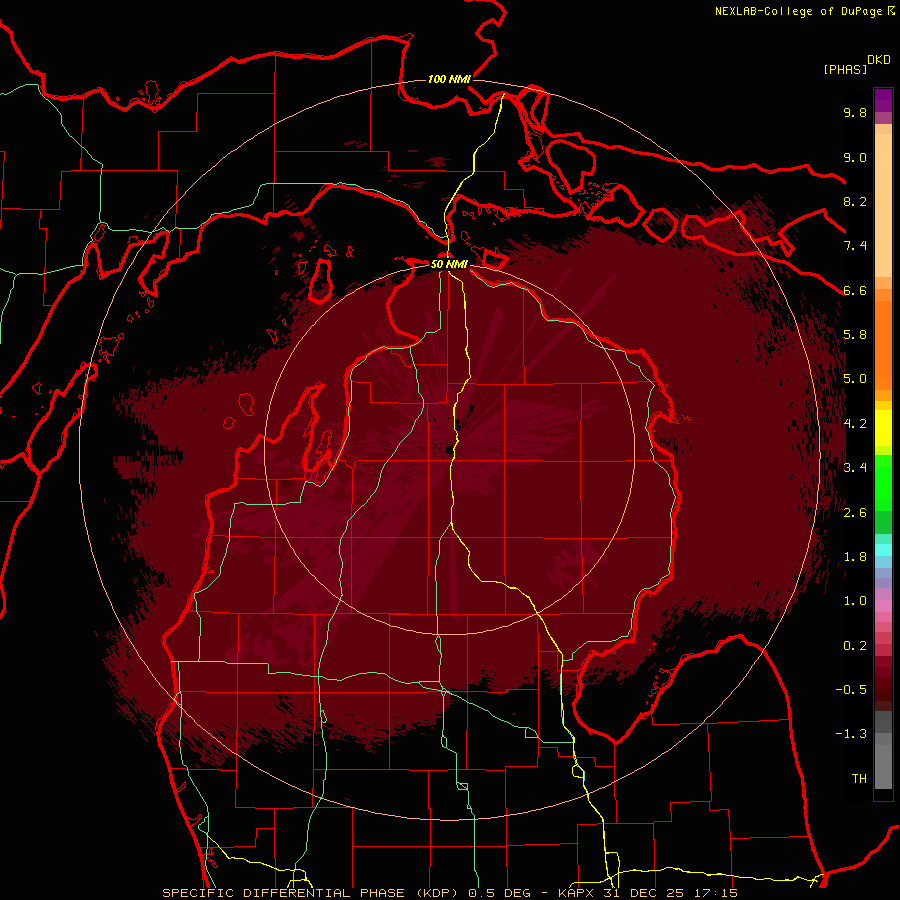Pick the bright green legend swatch
Viewport: 900px width, 900px height.
click(883, 482)
